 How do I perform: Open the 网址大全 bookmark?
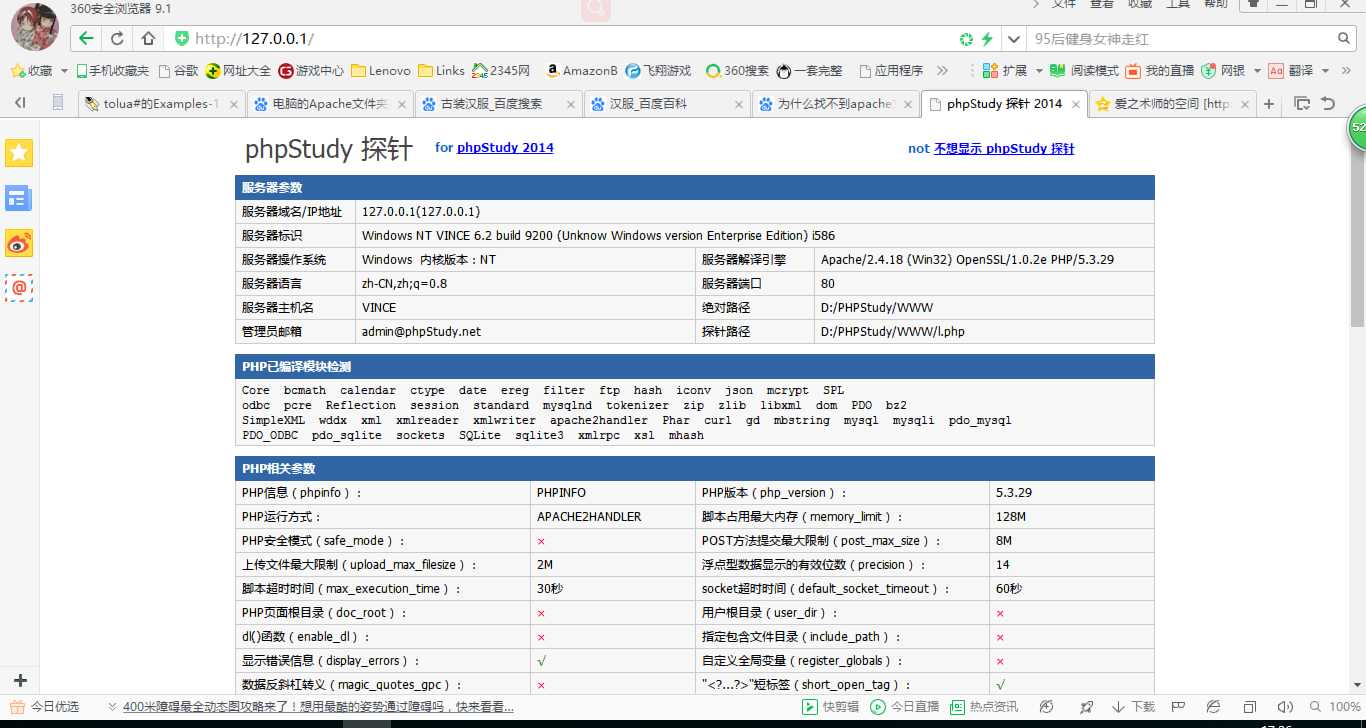pos(238,71)
